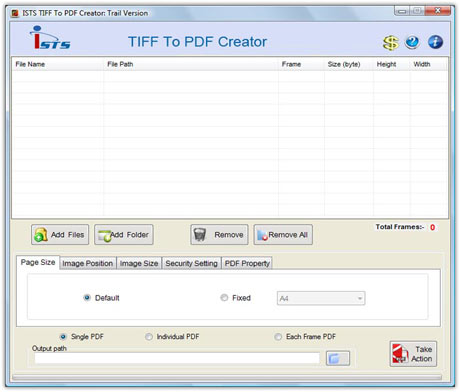Close the window with the red X button

tap(438, 11)
